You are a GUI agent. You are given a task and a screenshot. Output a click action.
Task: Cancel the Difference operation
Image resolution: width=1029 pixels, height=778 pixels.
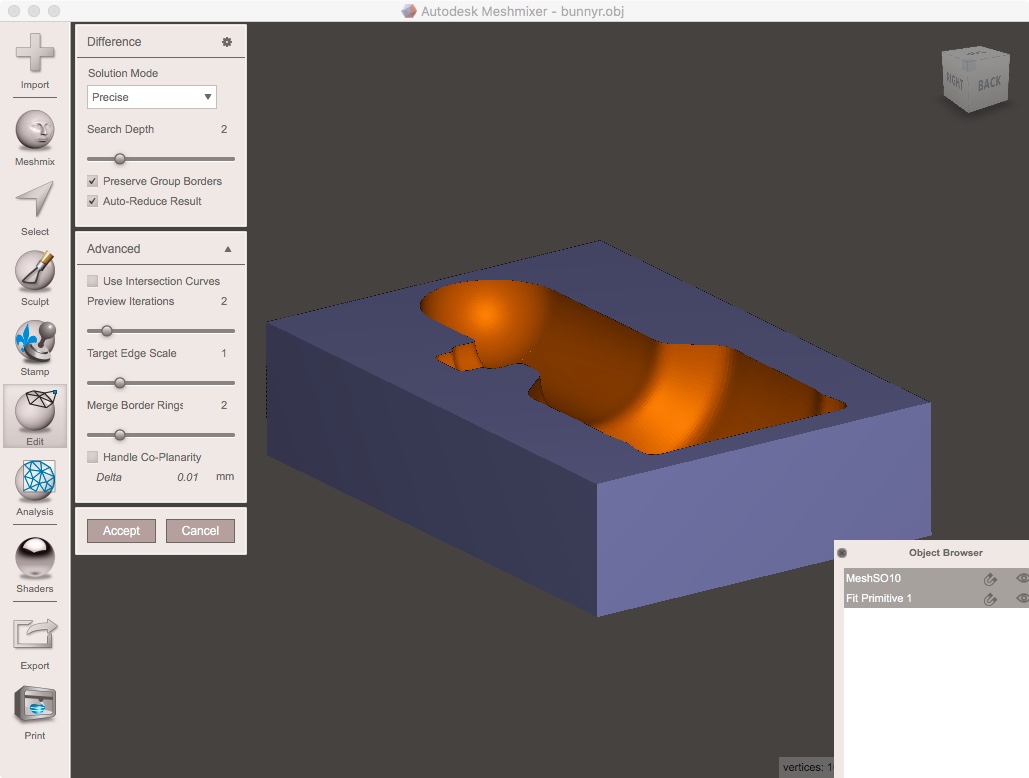tap(200, 531)
